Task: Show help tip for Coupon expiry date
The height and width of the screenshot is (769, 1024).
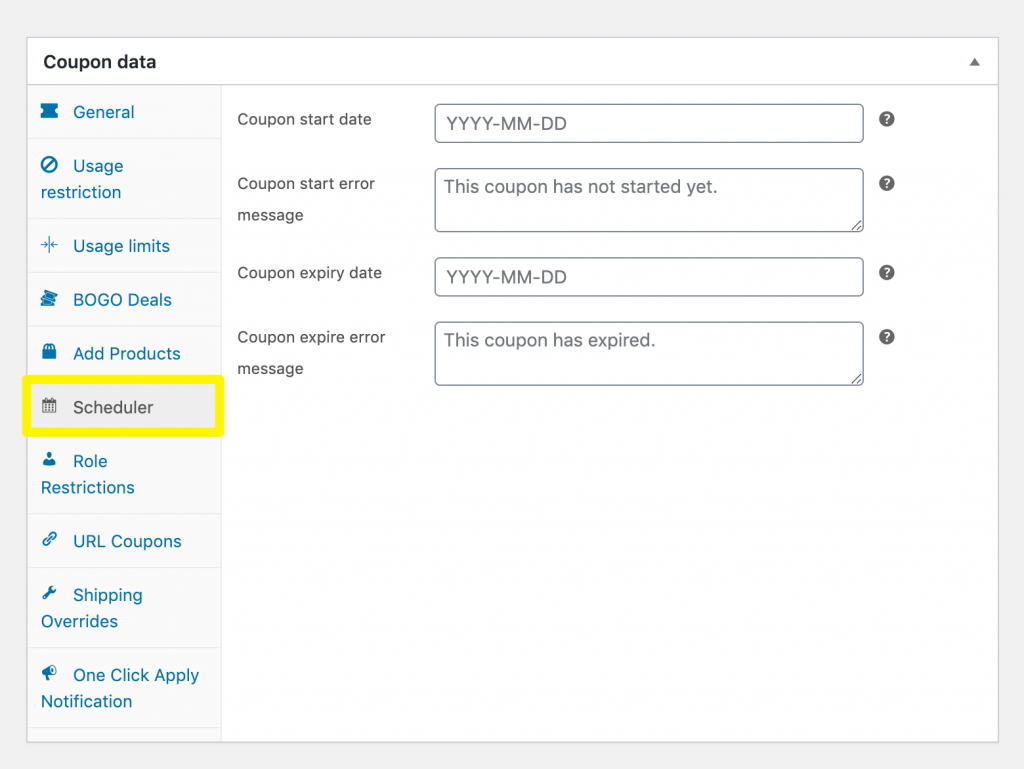Action: coord(886,272)
